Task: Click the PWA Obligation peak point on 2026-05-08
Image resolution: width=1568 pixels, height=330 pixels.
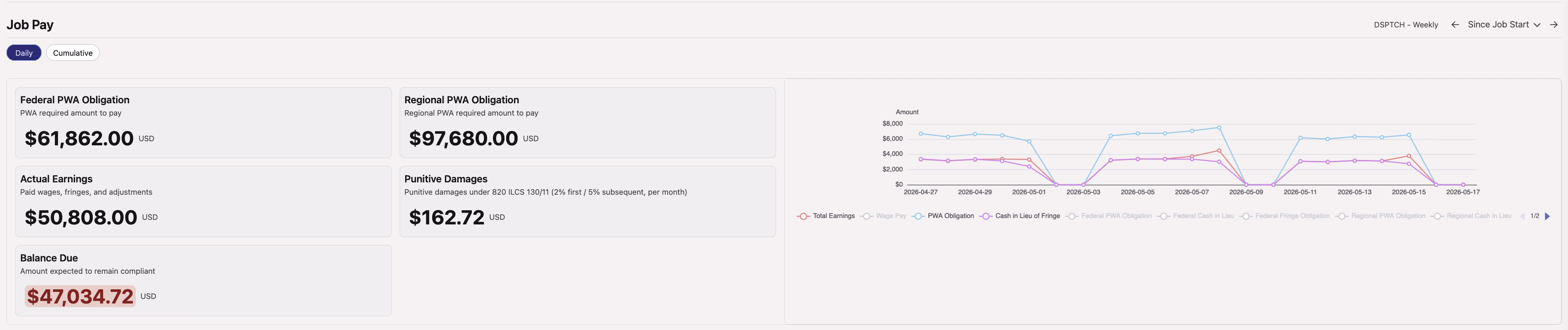Action: point(1219,128)
